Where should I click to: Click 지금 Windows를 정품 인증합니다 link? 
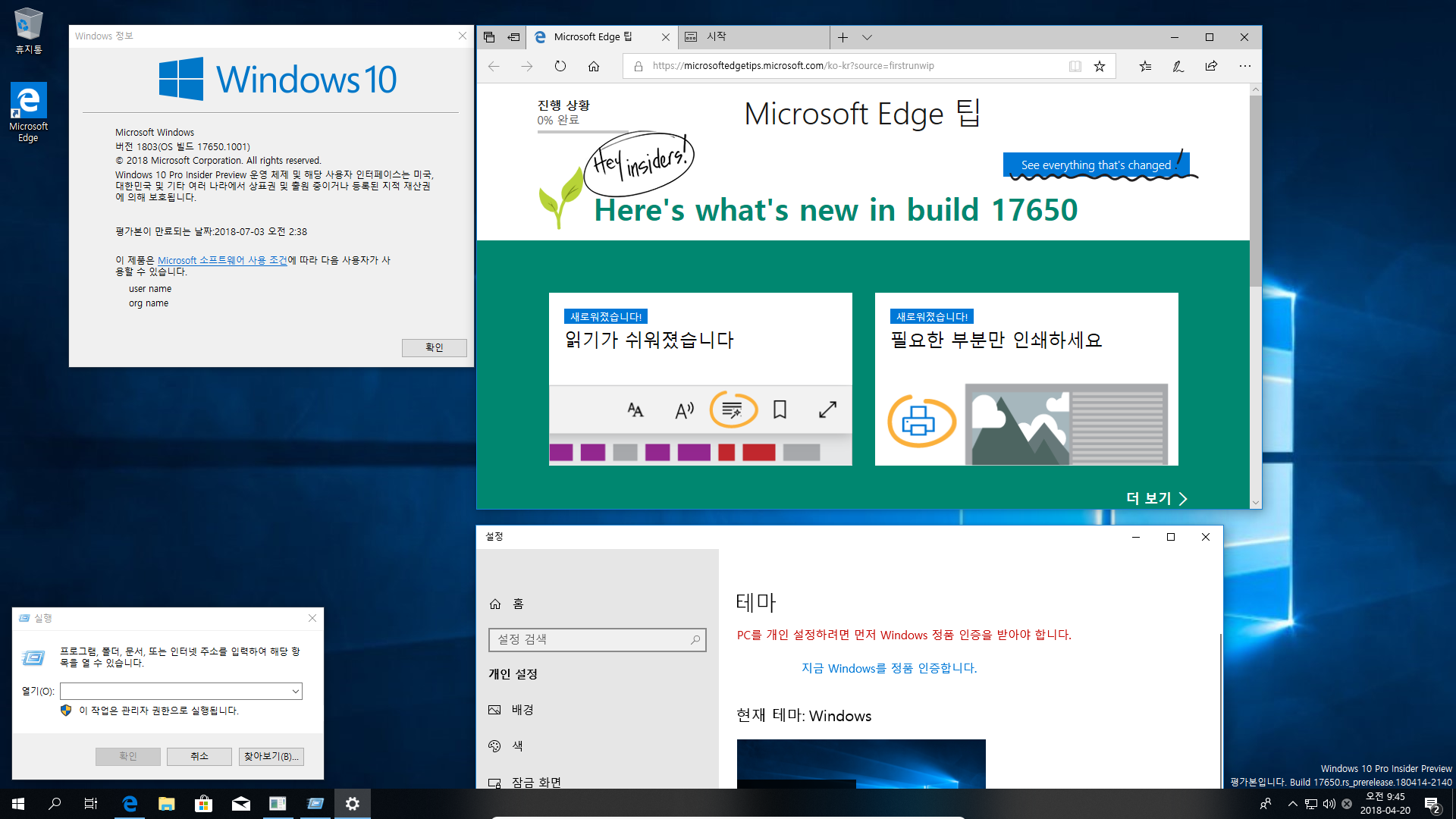click(x=889, y=668)
